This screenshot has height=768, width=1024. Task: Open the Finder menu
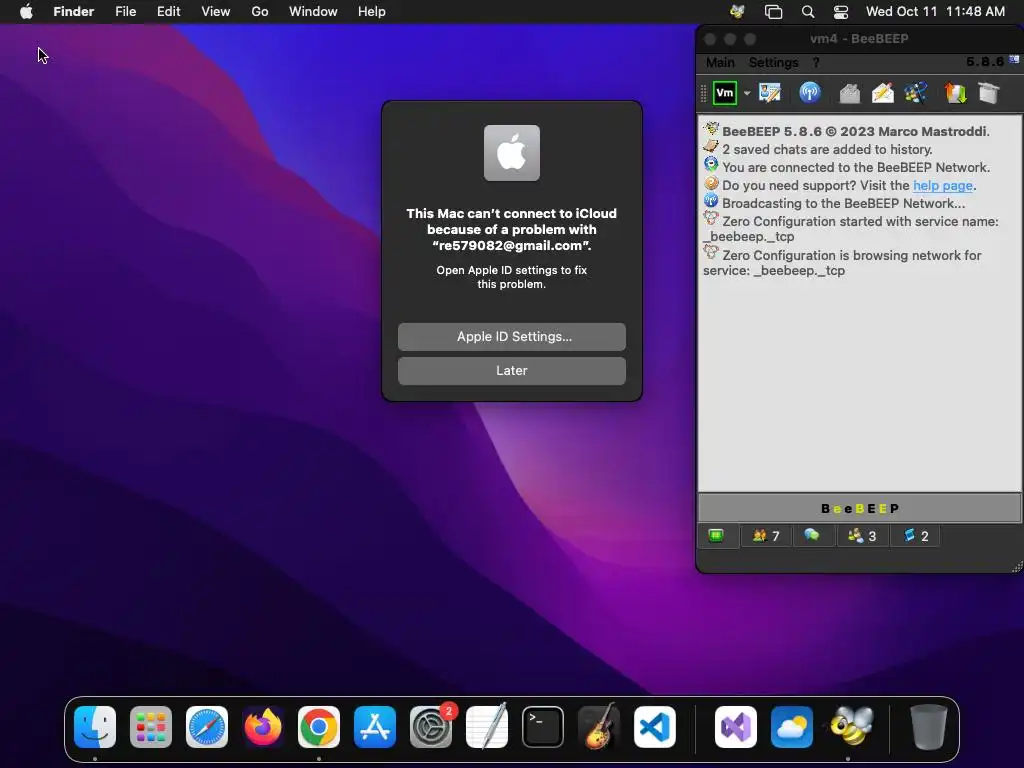pyautogui.click(x=74, y=11)
